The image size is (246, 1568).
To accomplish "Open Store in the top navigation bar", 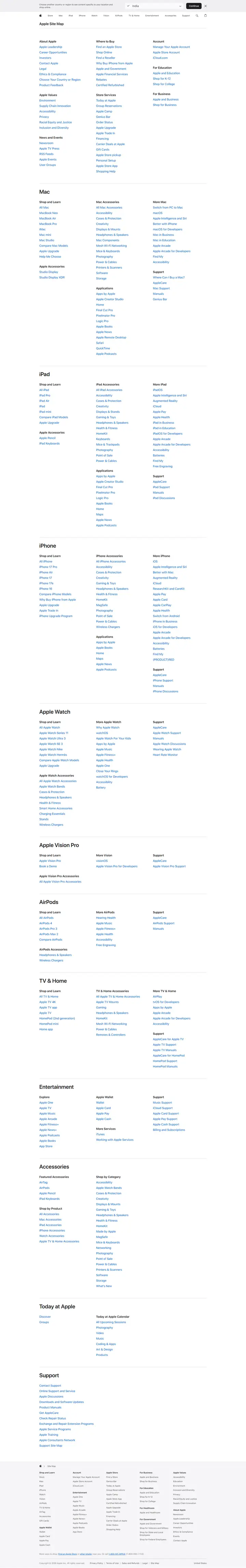I will tap(50, 16).
